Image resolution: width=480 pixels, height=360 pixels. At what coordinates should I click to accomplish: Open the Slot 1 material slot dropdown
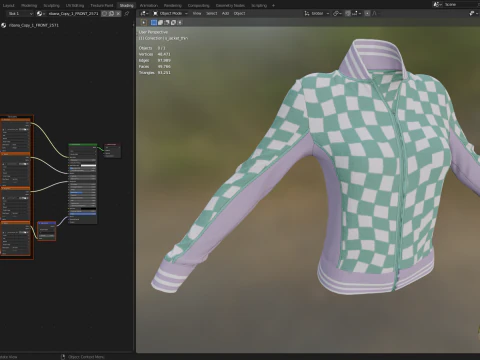[20, 14]
